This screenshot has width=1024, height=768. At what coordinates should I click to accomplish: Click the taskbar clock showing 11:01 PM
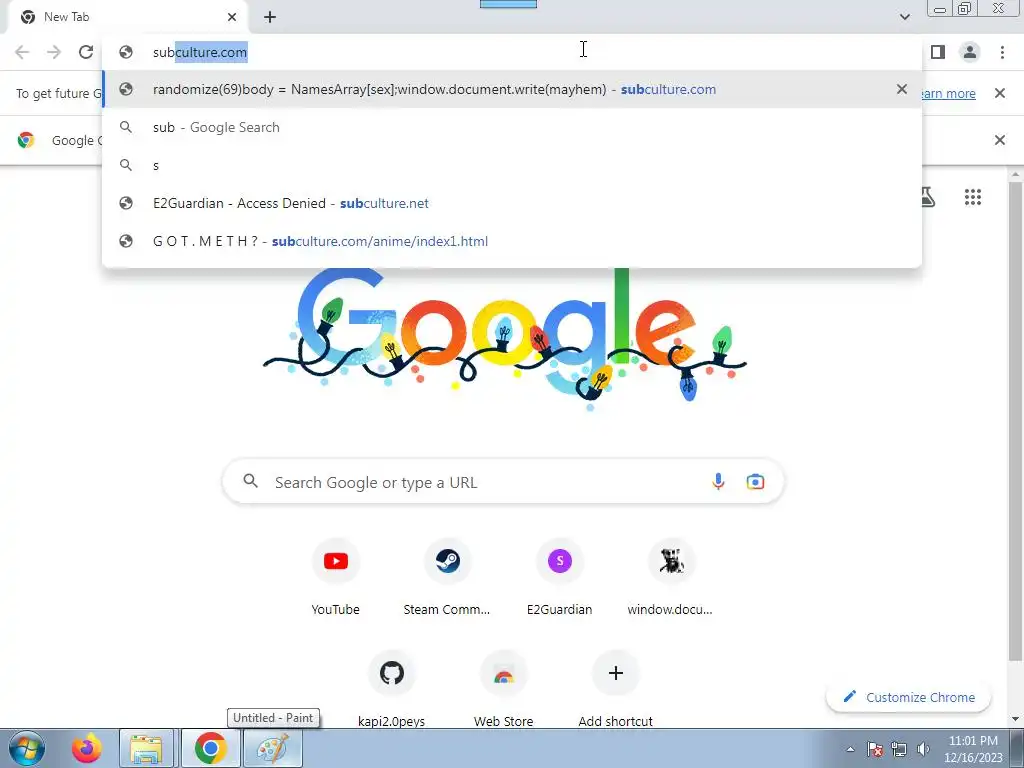click(x=973, y=749)
